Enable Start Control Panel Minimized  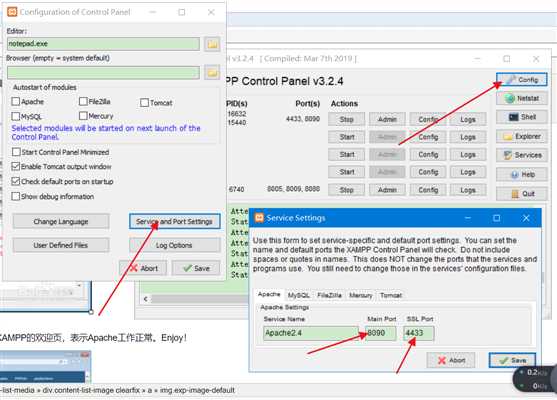click(16, 152)
